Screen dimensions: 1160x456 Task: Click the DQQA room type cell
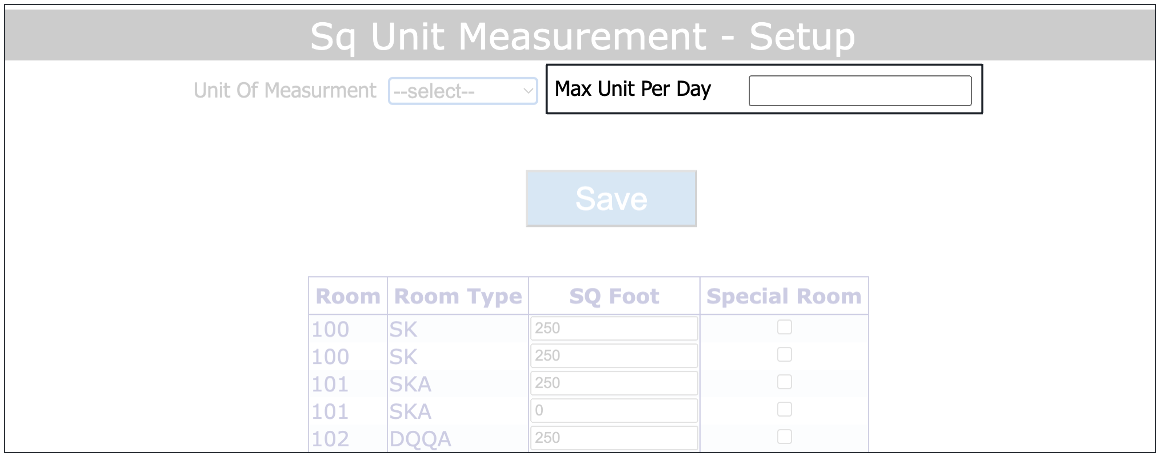[x=419, y=438]
